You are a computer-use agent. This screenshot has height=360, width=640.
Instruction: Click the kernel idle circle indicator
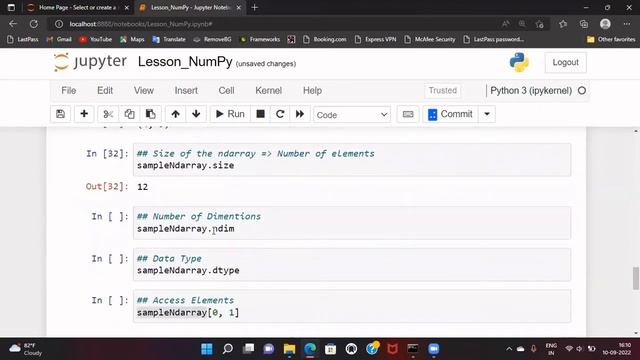(582, 91)
